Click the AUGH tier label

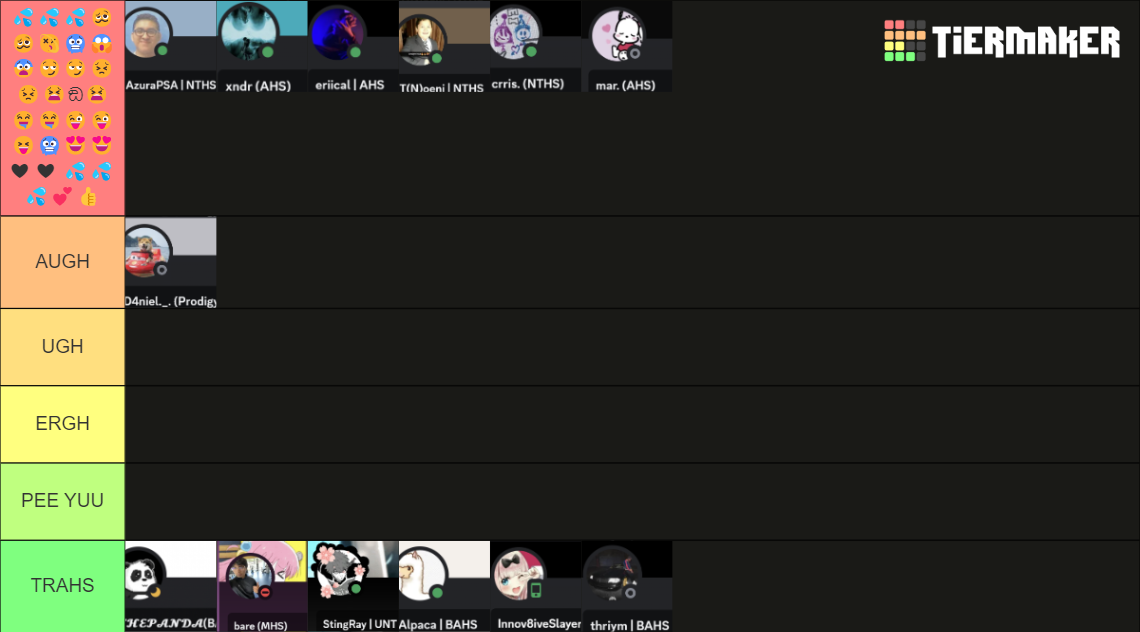pos(63,262)
